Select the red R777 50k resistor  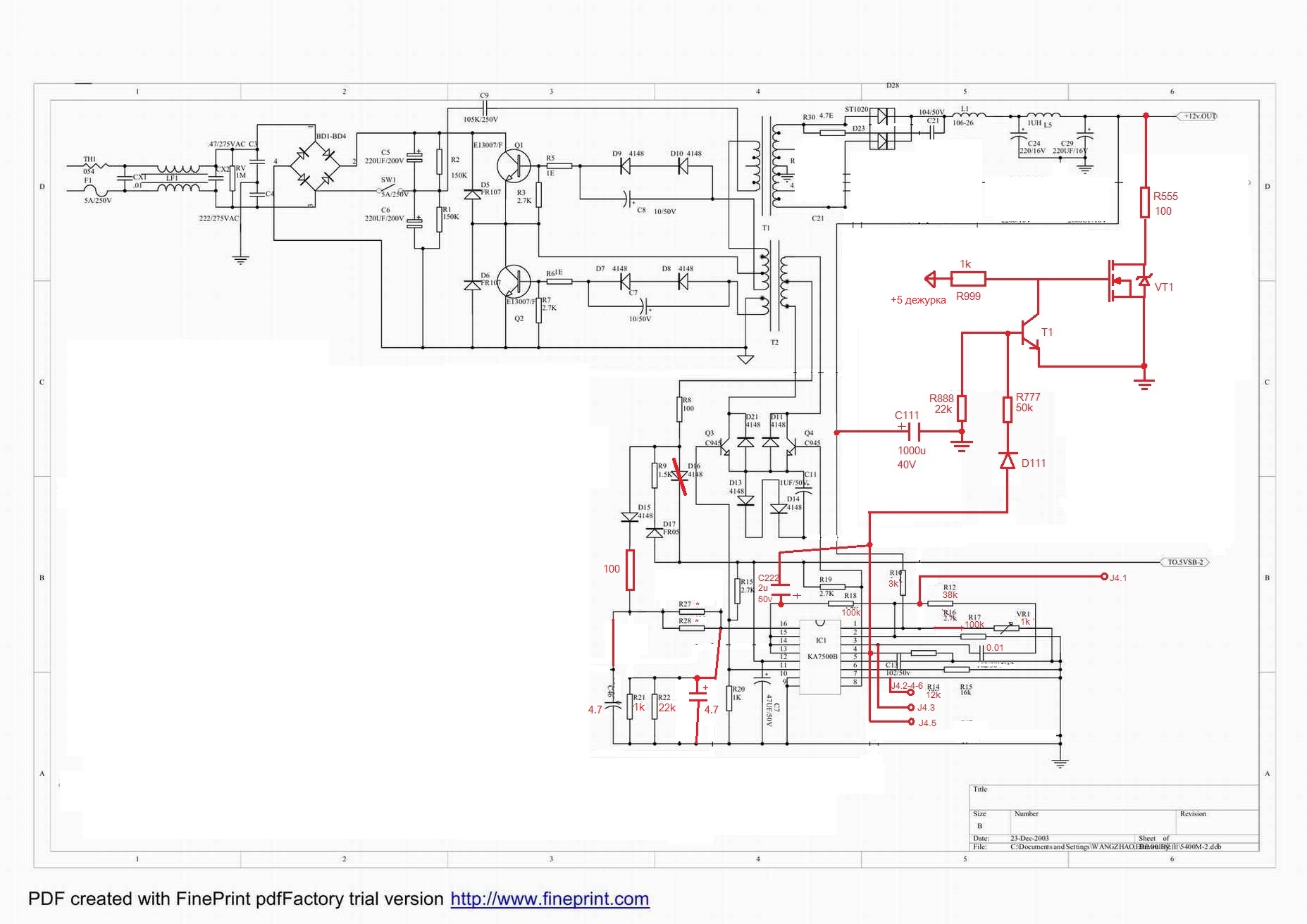click(1008, 410)
